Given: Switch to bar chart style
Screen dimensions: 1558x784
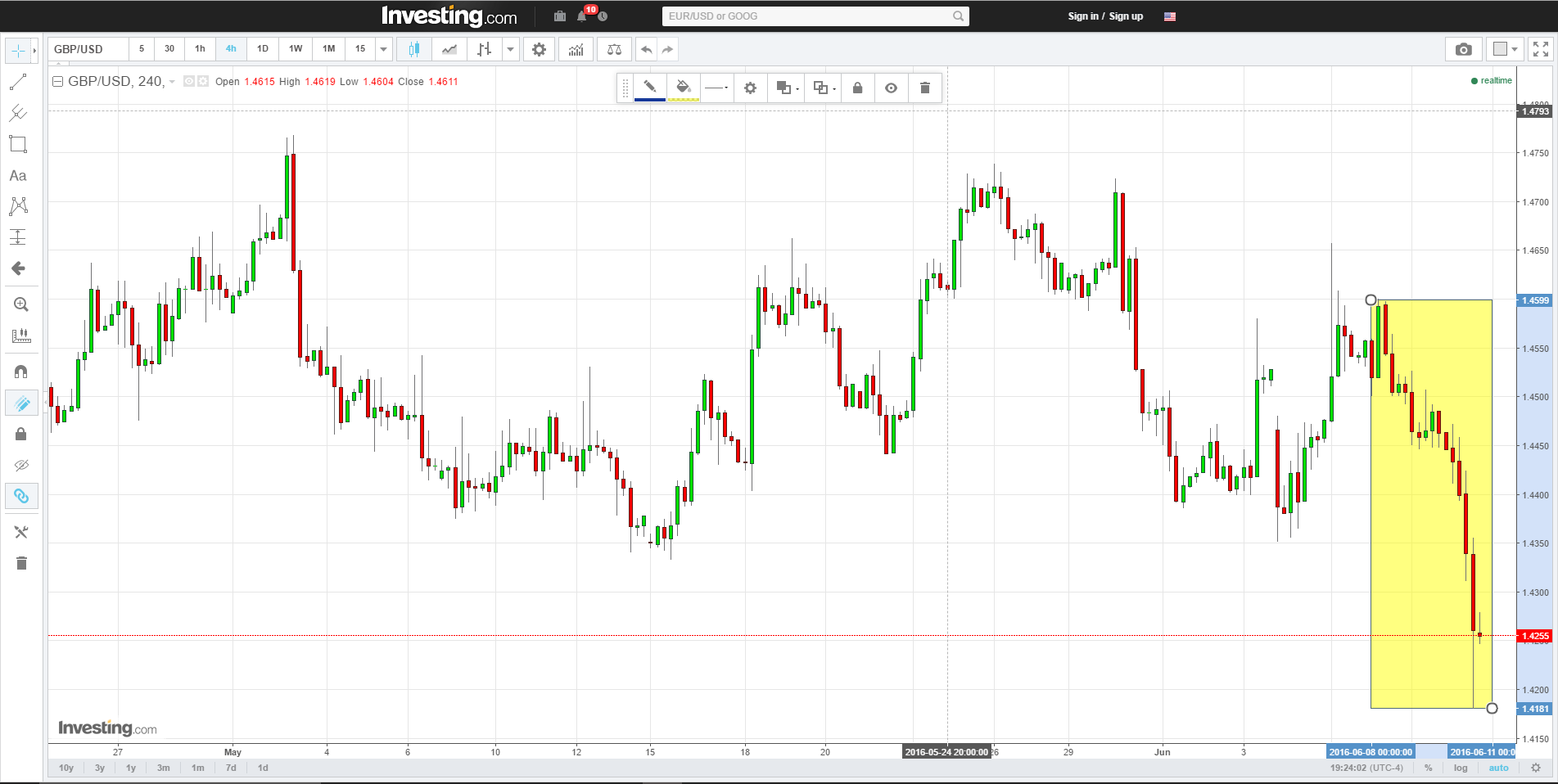Looking at the screenshot, I should (485, 49).
